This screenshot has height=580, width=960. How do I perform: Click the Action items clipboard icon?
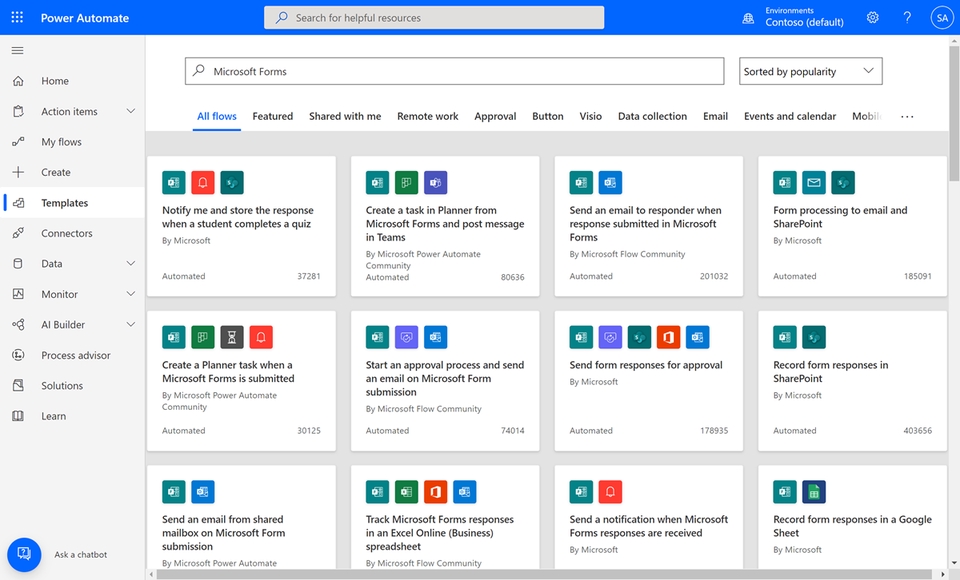(x=18, y=111)
